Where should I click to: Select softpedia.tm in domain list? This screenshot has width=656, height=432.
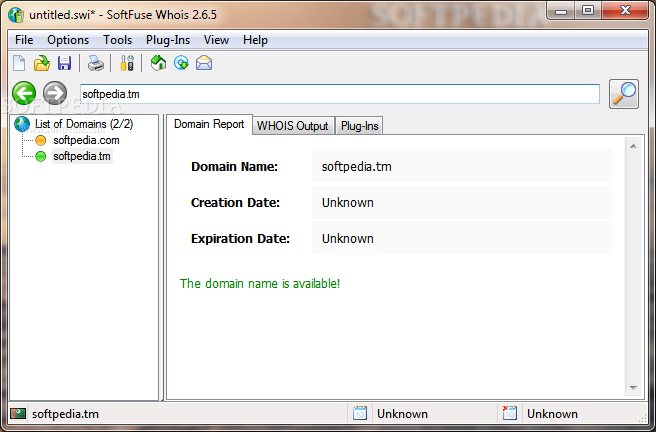coord(82,156)
